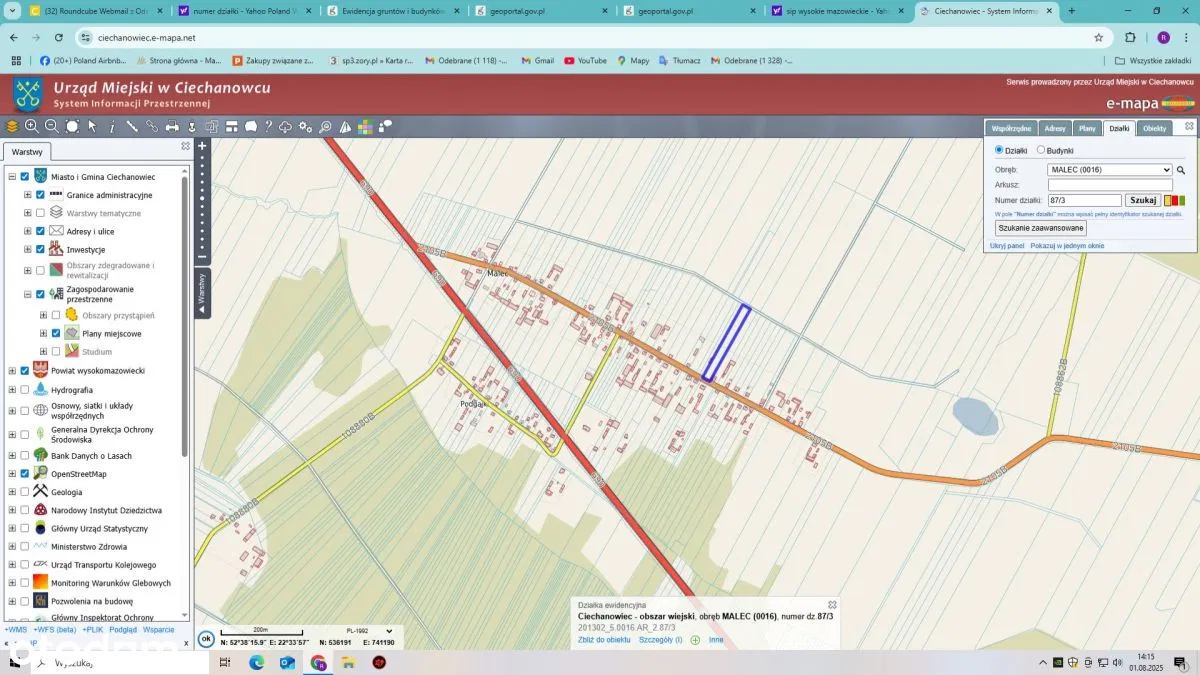Click the zoom in magnifier tool
Image resolution: width=1200 pixels, height=675 pixels.
pyautogui.click(x=32, y=126)
